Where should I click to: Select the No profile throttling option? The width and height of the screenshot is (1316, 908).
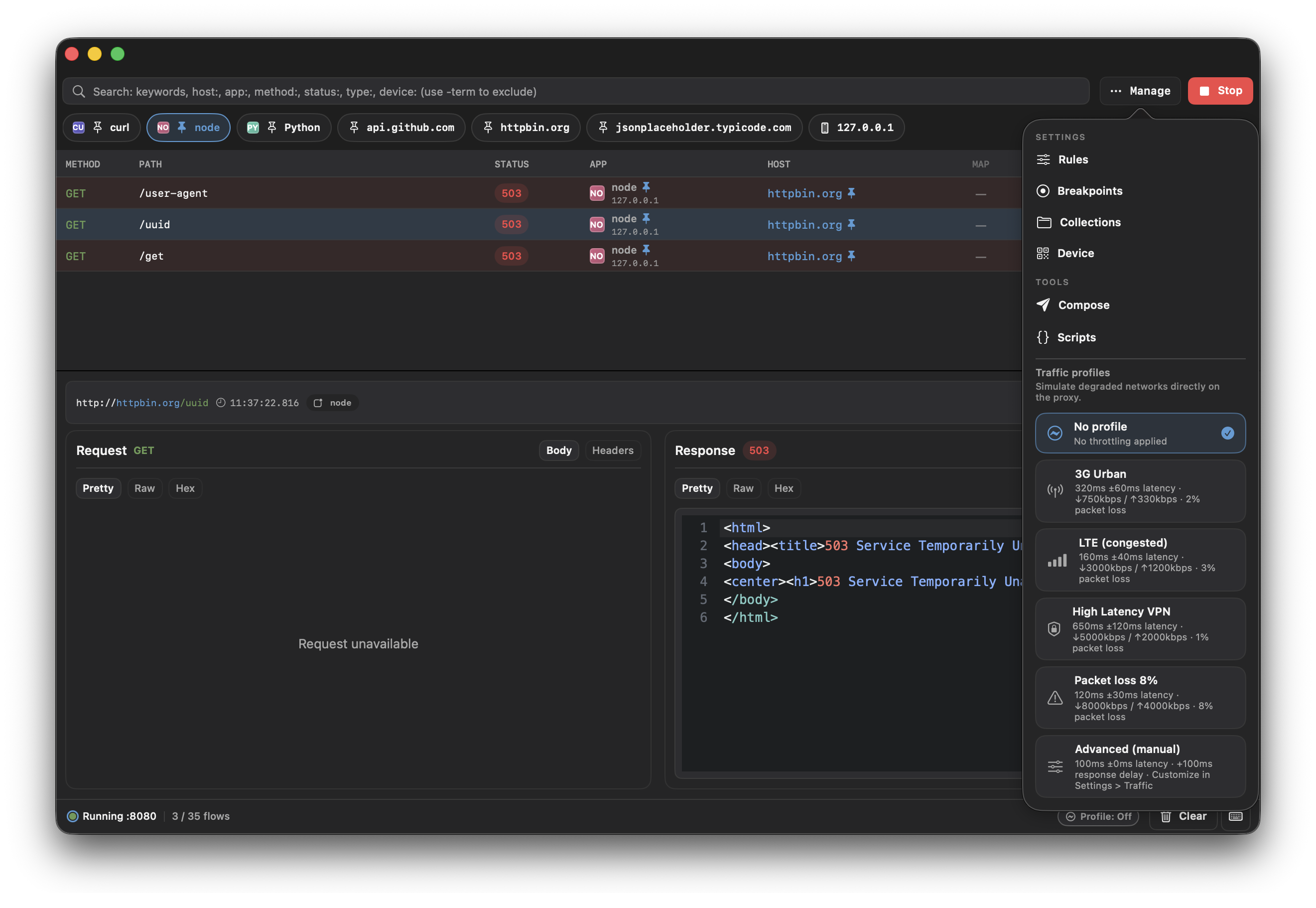click(x=1140, y=433)
